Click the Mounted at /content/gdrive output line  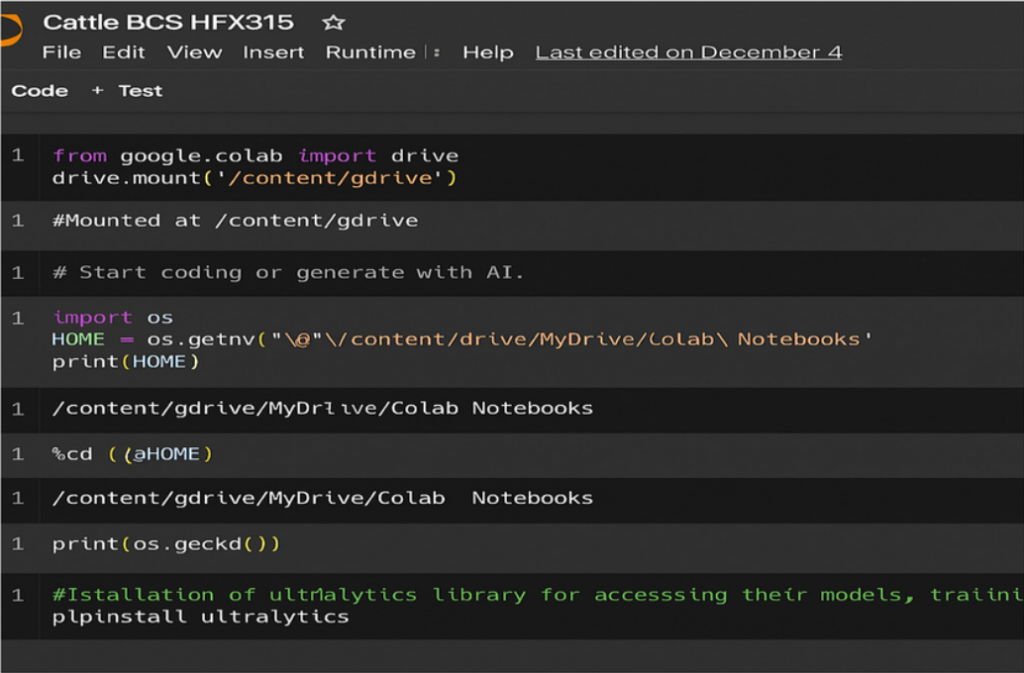(x=235, y=220)
